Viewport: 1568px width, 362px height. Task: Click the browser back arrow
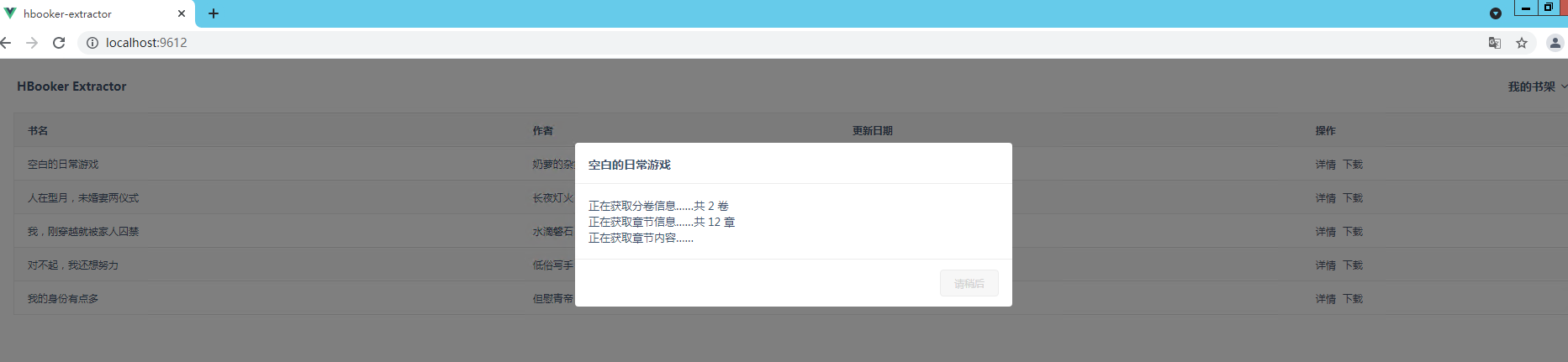6,43
